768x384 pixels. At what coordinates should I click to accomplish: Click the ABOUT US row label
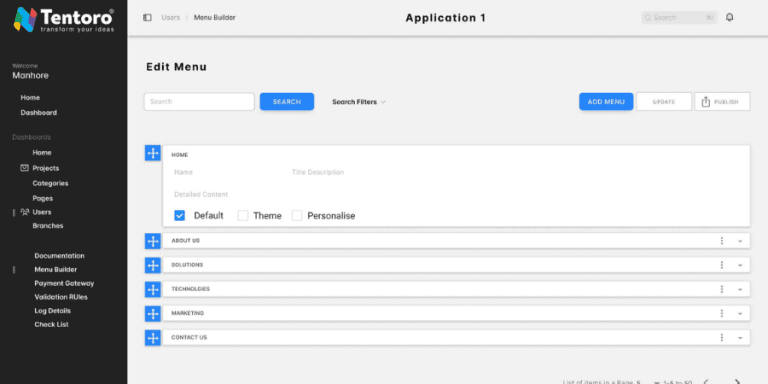(185, 240)
